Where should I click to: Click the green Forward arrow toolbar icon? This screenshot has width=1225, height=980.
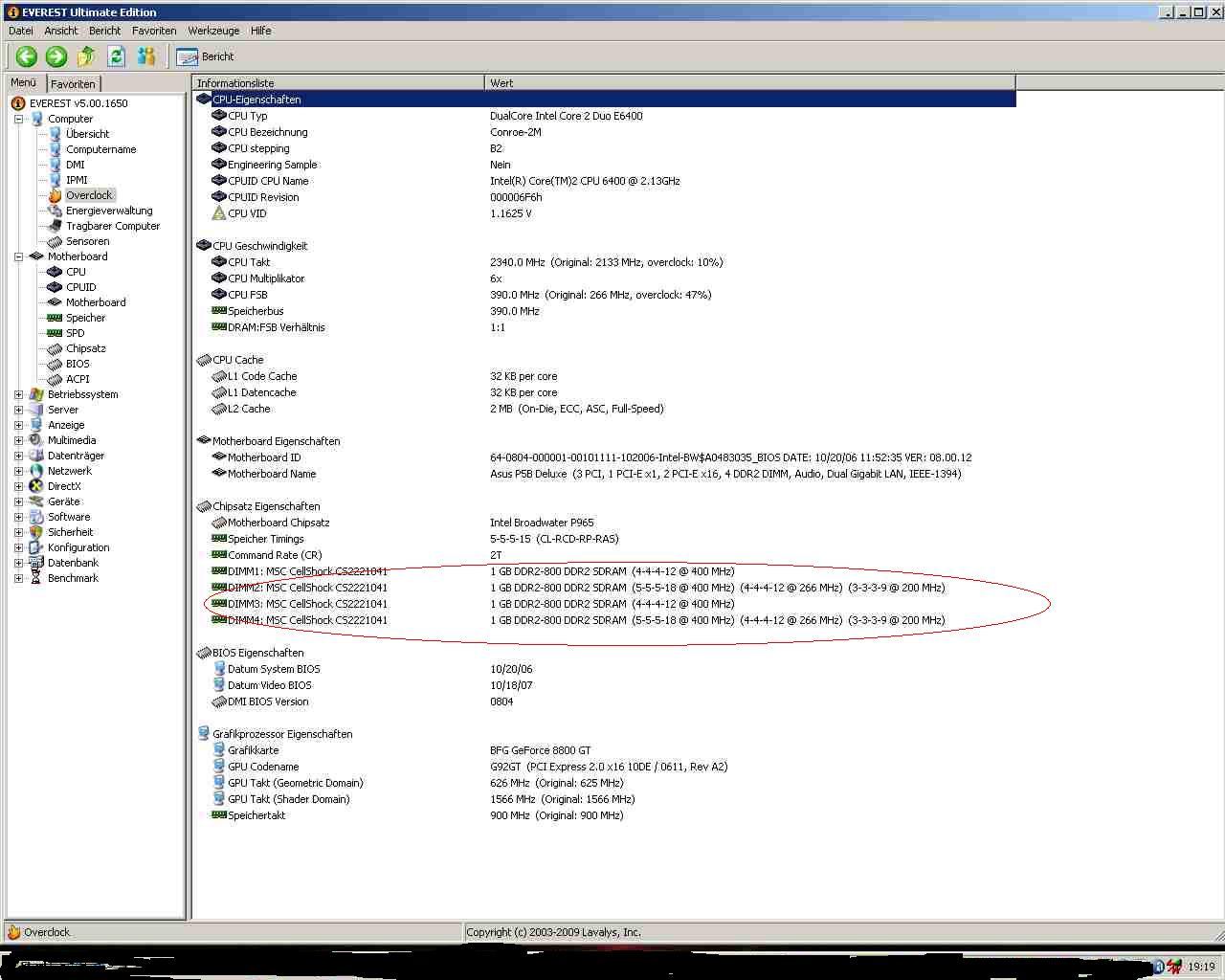coord(56,56)
